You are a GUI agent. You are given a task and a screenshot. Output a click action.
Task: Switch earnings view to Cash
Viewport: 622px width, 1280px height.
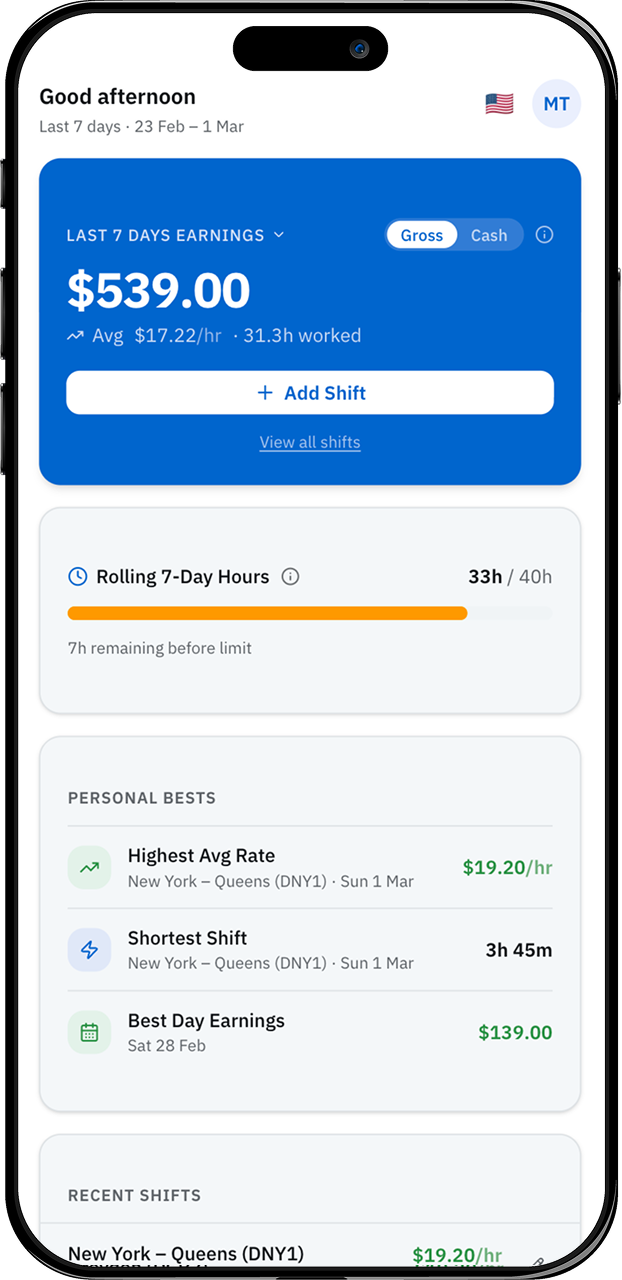coord(489,234)
